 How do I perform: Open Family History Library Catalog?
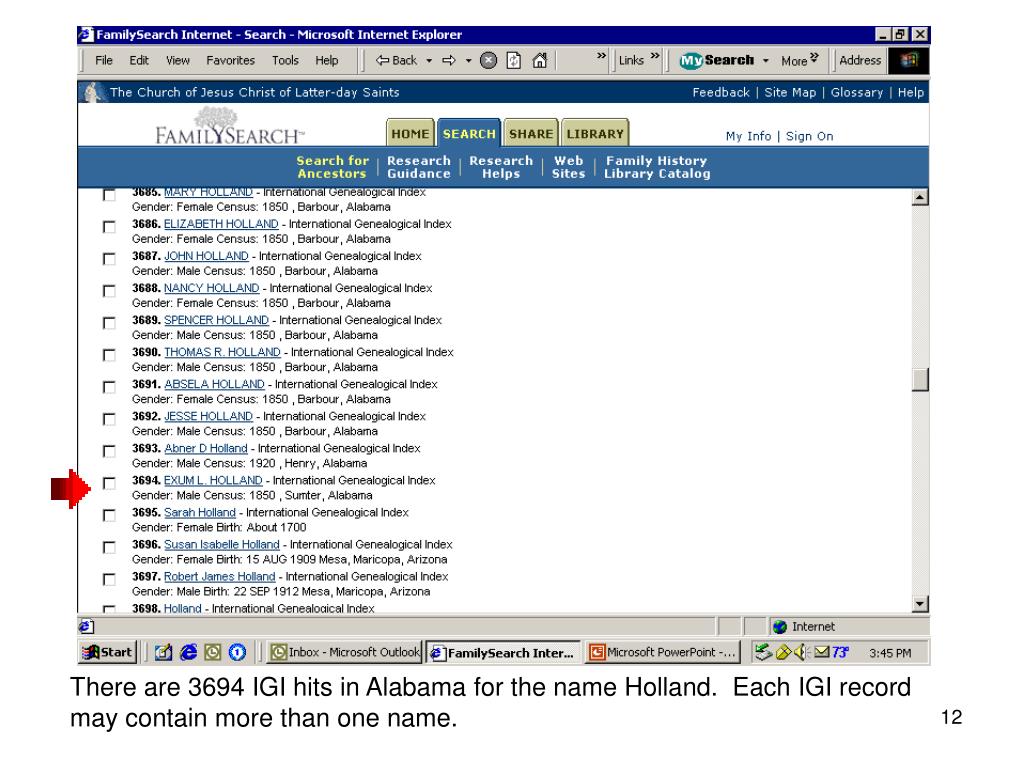point(656,167)
